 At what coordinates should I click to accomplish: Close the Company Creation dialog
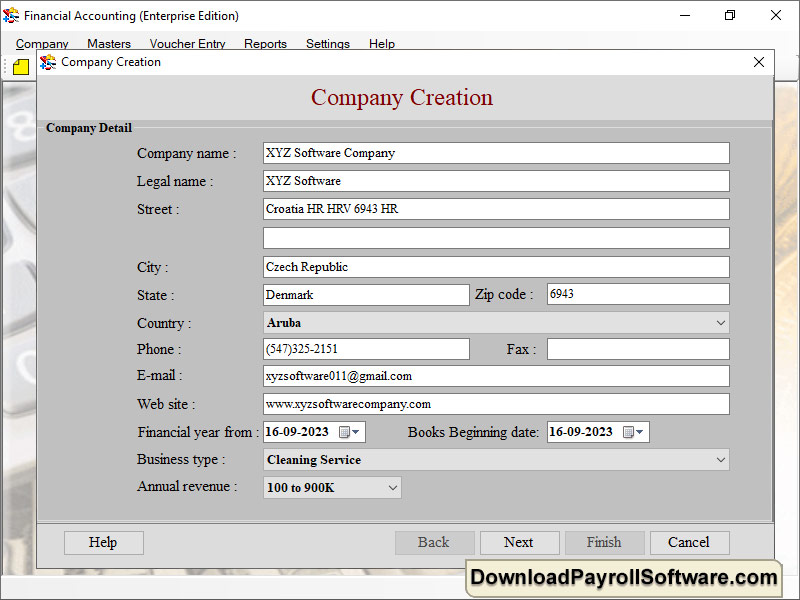pos(759,62)
